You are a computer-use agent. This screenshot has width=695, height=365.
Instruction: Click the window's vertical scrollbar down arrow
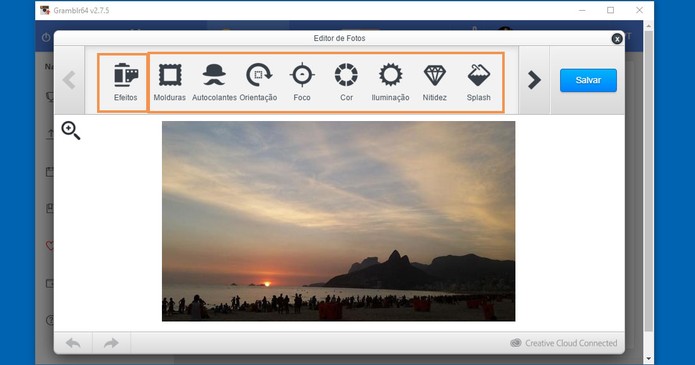[x=648, y=358]
